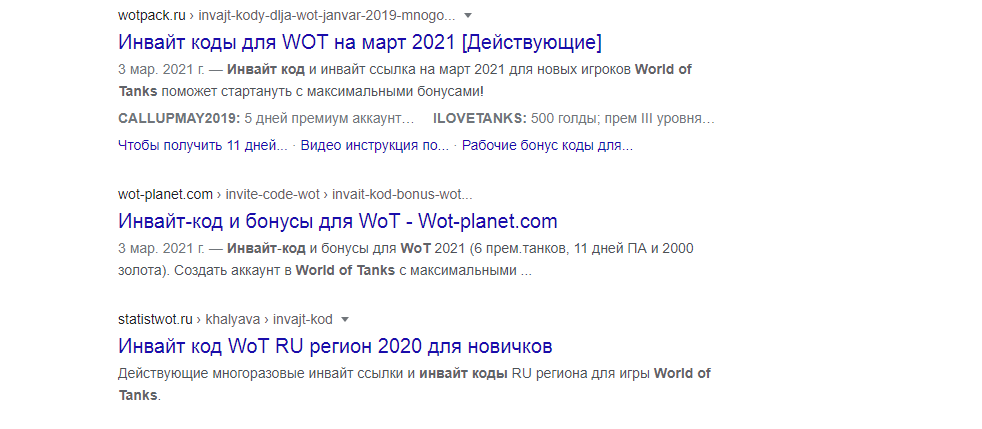Screen dimensions: 982x429
Task: Expand dropdown arrow next to wotpack.ru URL
Action: (x=468, y=15)
